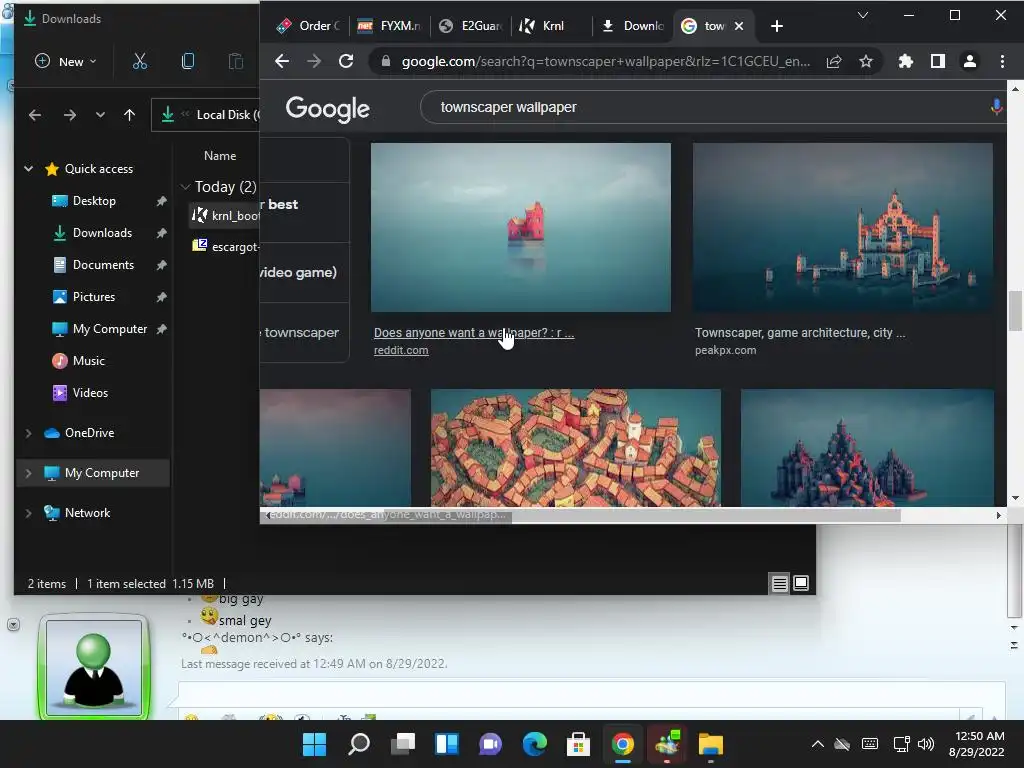The image size is (1024, 768).
Task: Go up one folder level in File Explorer
Action: [129, 115]
